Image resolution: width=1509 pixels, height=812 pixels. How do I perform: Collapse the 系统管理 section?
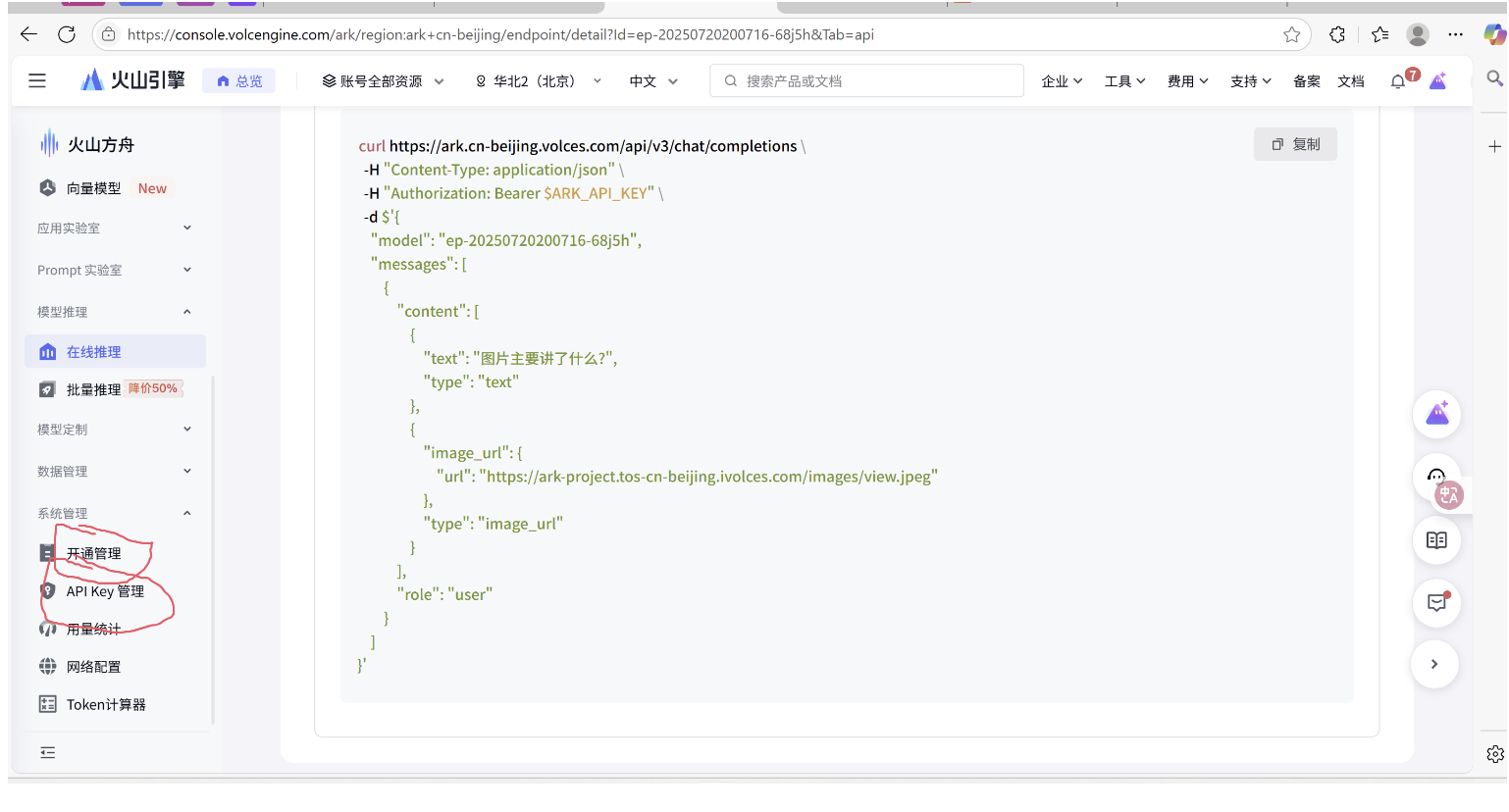[115, 514]
